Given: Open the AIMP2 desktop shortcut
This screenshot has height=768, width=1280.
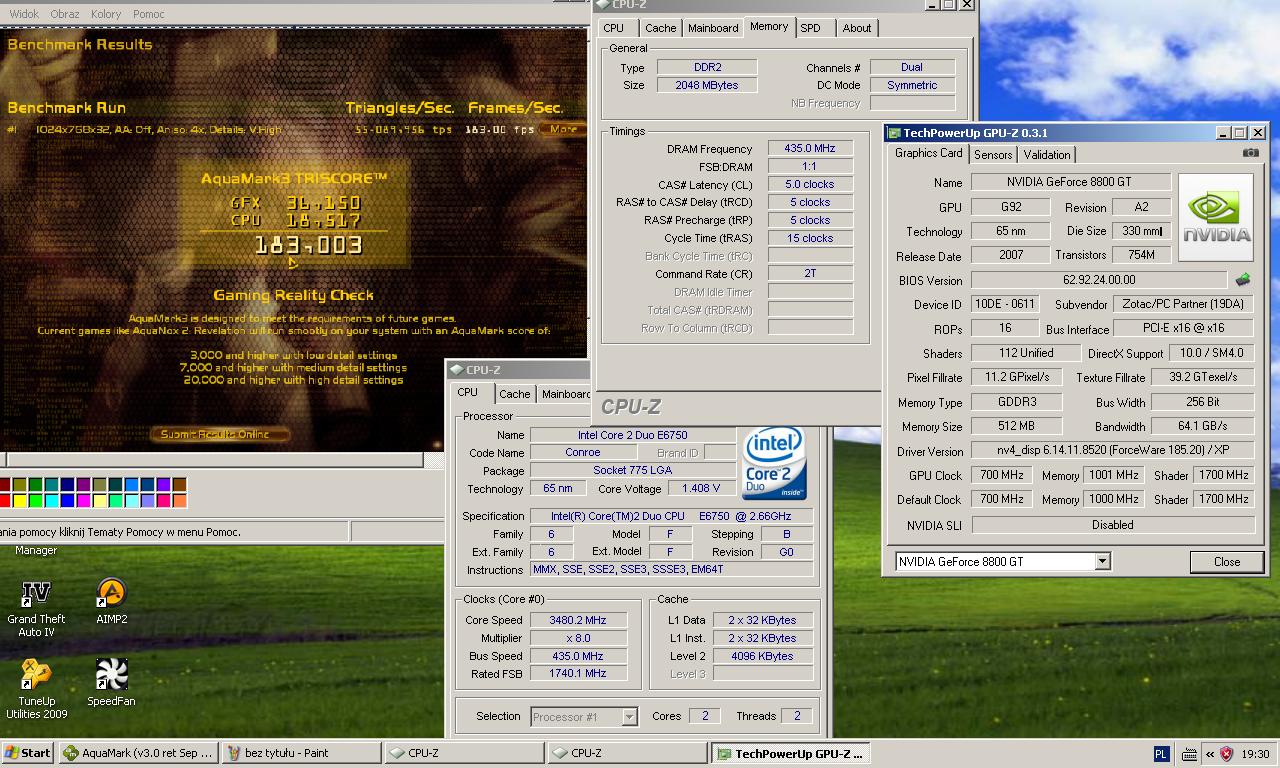Looking at the screenshot, I should pos(111,601).
